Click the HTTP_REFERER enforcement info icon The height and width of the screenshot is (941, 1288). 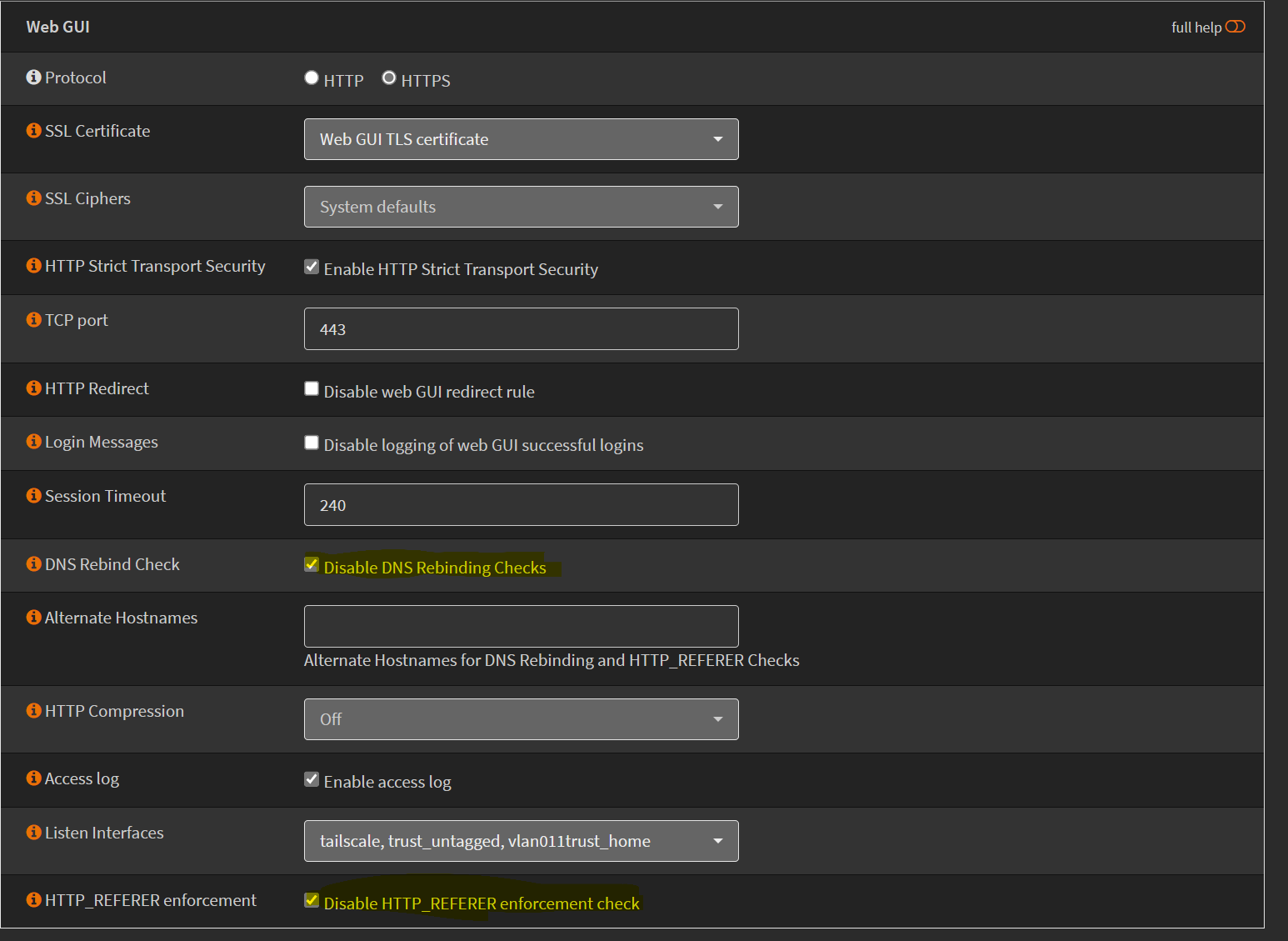[33, 899]
